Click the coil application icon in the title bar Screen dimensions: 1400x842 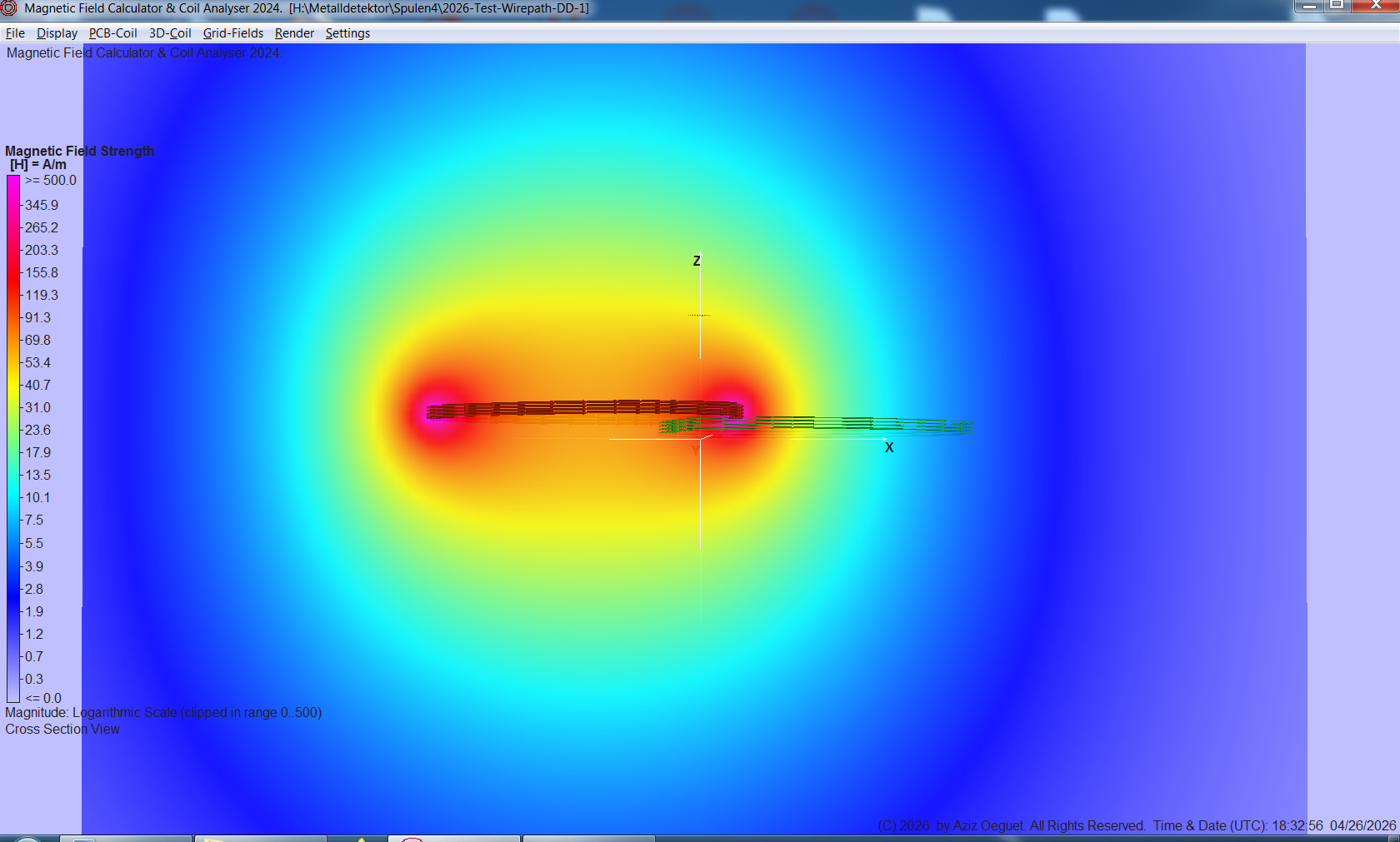coord(8,8)
